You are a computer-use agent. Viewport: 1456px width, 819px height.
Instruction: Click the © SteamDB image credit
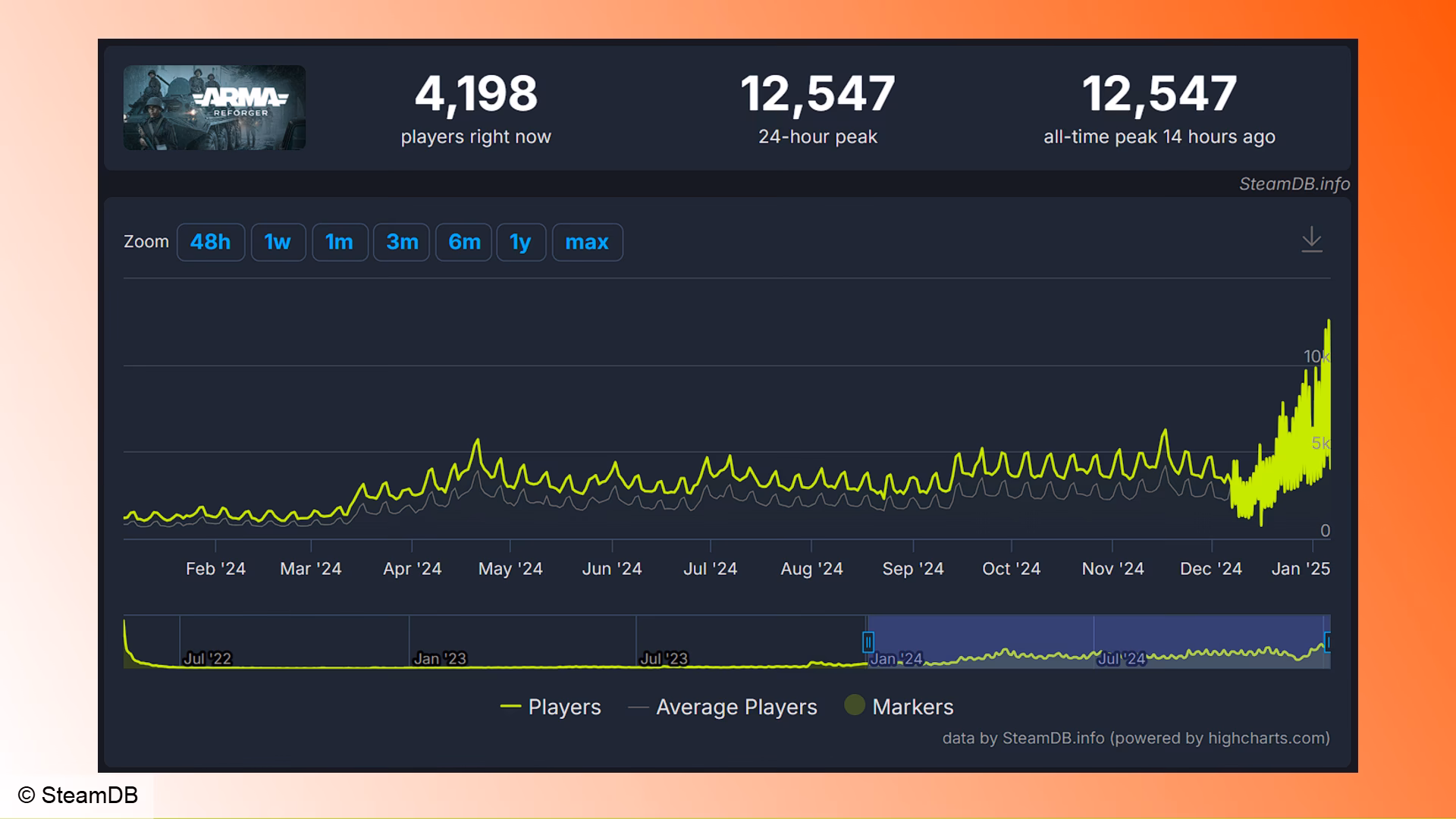78,795
